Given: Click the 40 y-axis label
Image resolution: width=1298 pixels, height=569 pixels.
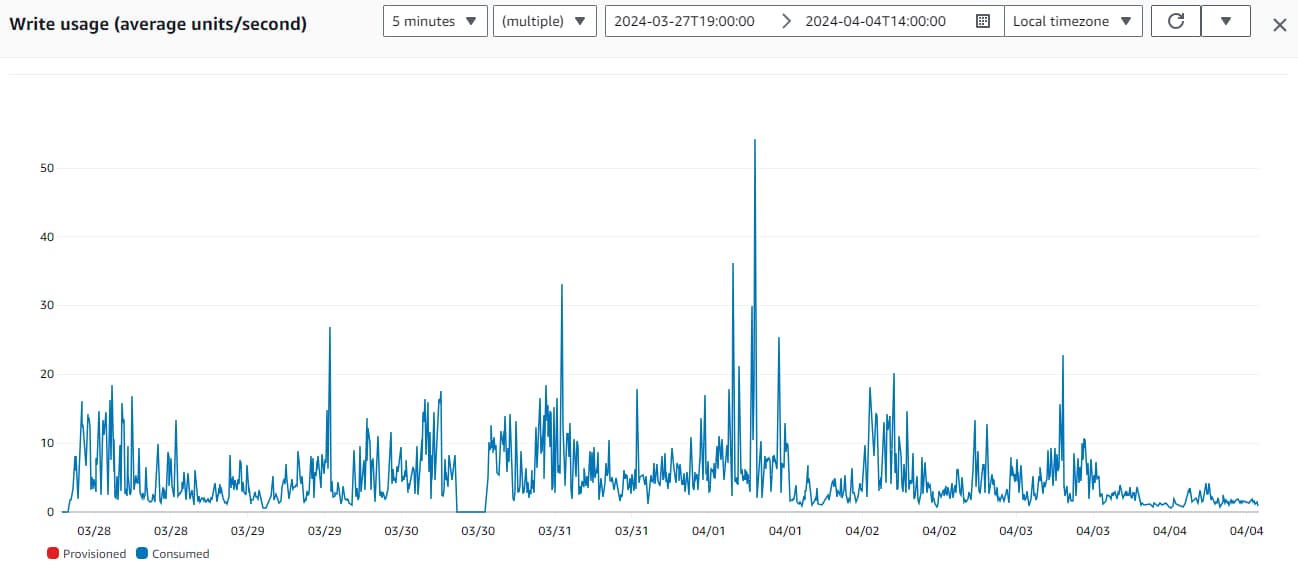Looking at the screenshot, I should 45,237.
